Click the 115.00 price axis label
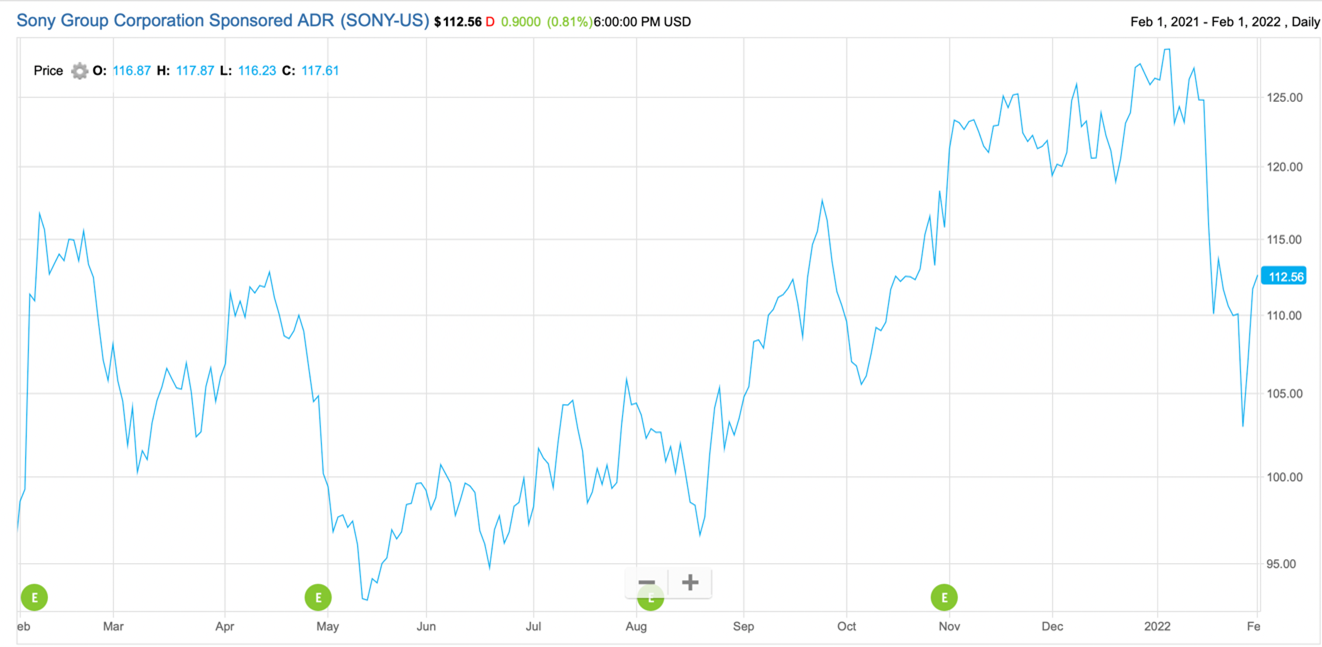This screenshot has width=1322, height=647. coord(1286,240)
